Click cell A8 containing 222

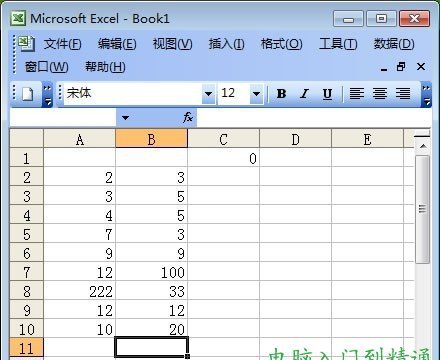(x=80, y=291)
